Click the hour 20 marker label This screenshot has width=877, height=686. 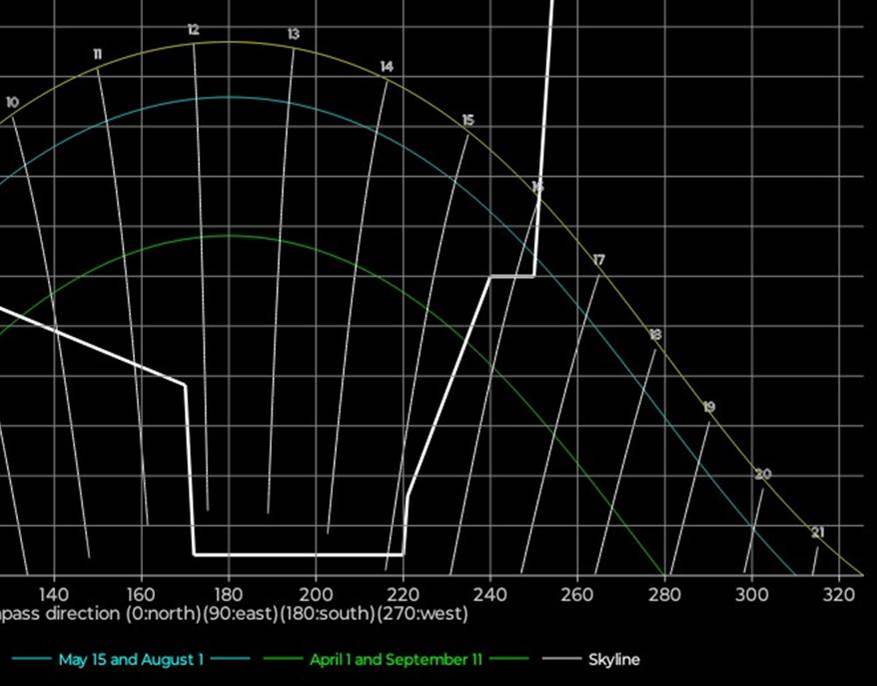click(x=763, y=474)
